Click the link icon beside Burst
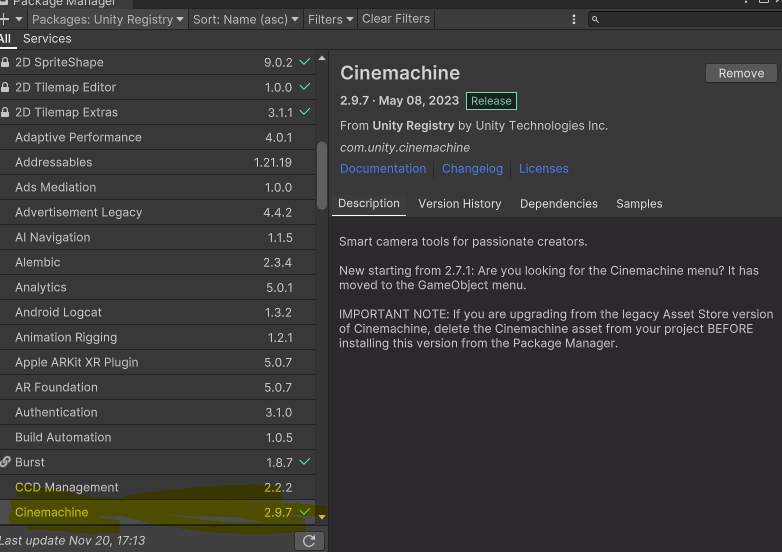The width and height of the screenshot is (782, 552). click(5, 462)
